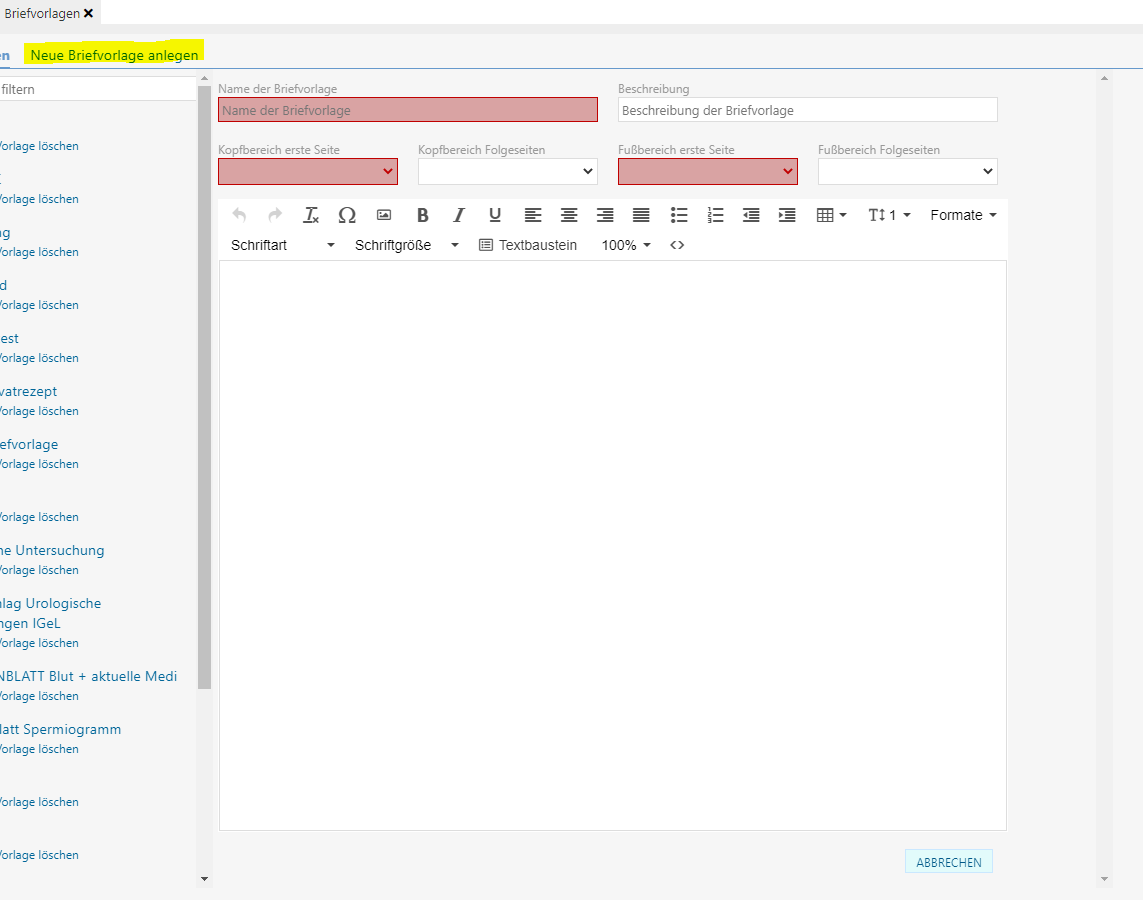Open the 100% zoom dropdown
This screenshot has height=900, width=1143.
[626, 245]
